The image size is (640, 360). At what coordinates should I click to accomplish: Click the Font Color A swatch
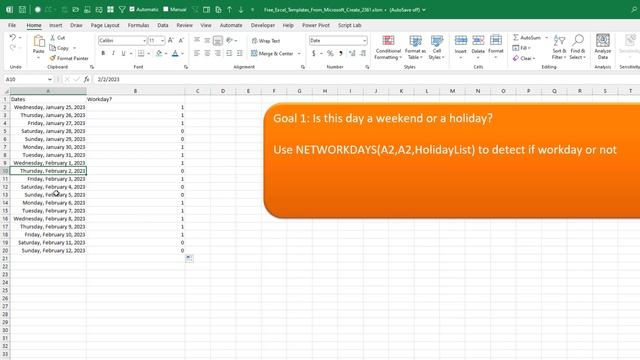pyautogui.click(x=176, y=53)
